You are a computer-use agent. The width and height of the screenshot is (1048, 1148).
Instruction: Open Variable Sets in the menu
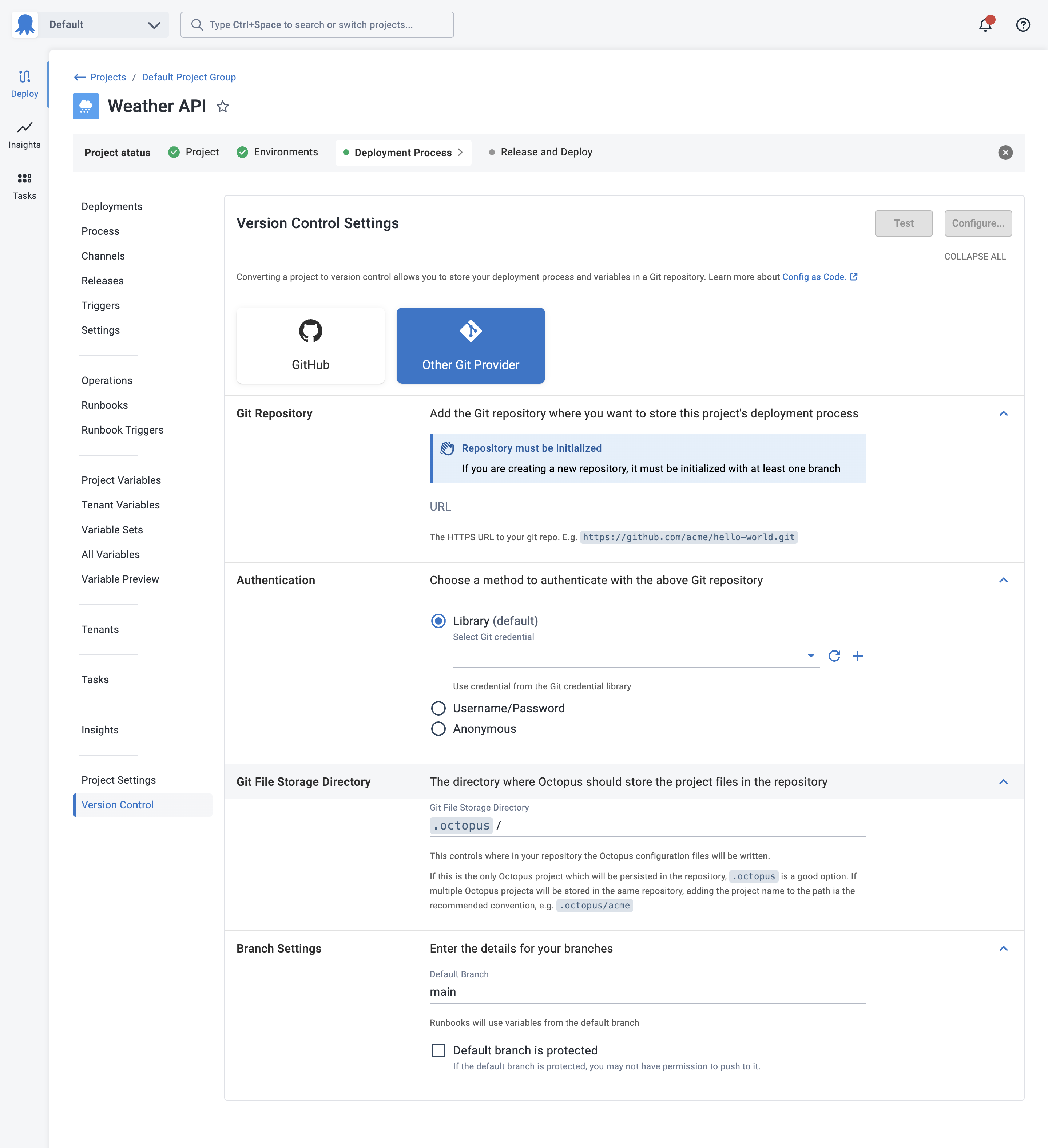(112, 530)
